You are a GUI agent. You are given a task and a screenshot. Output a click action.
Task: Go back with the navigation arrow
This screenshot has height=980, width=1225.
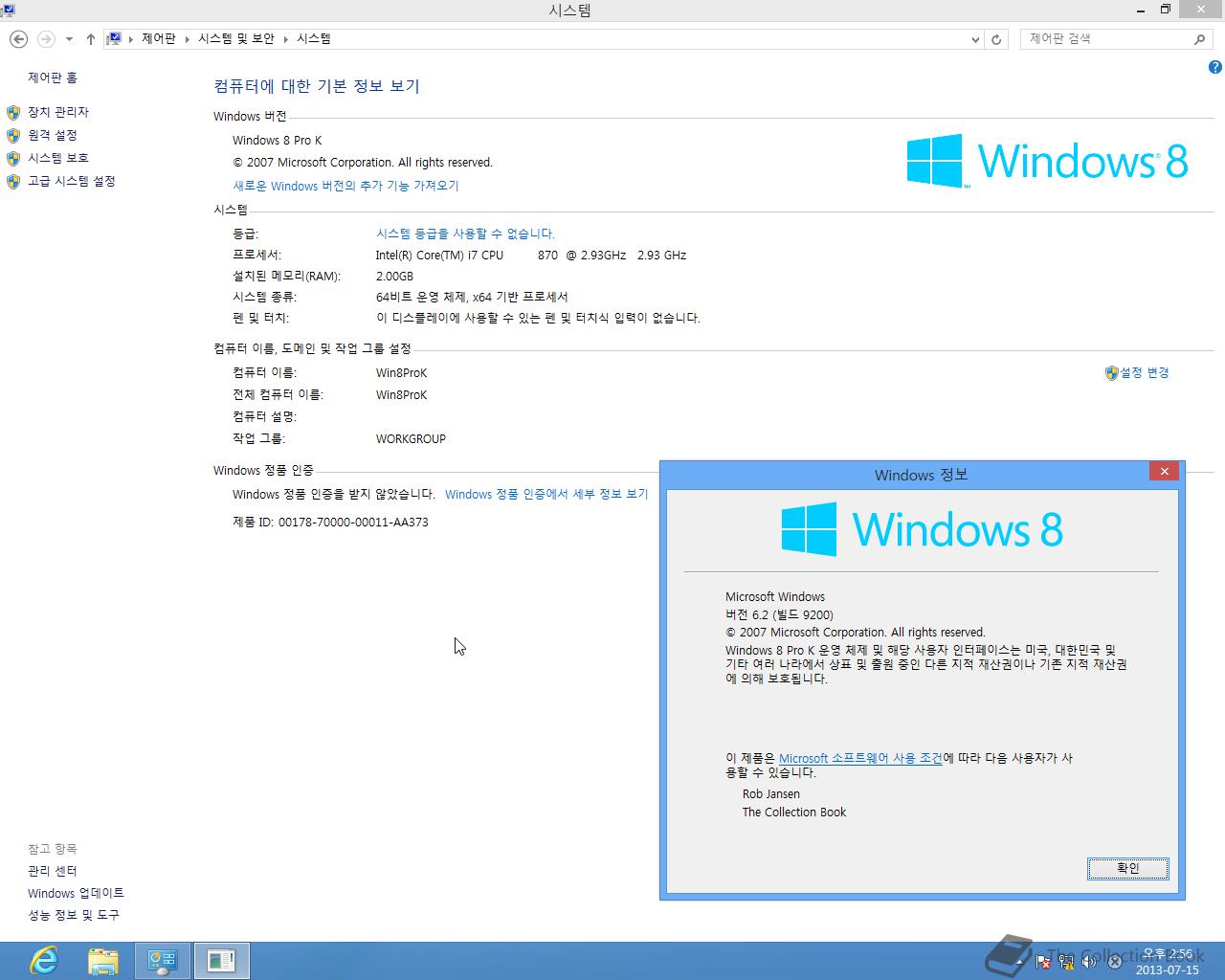[x=18, y=39]
